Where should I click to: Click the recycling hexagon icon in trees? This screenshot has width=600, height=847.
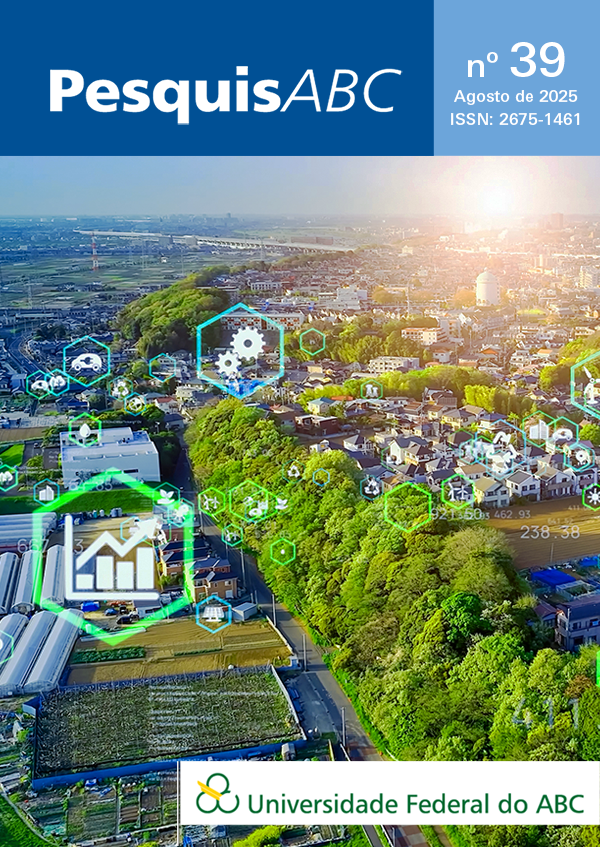tap(370, 486)
